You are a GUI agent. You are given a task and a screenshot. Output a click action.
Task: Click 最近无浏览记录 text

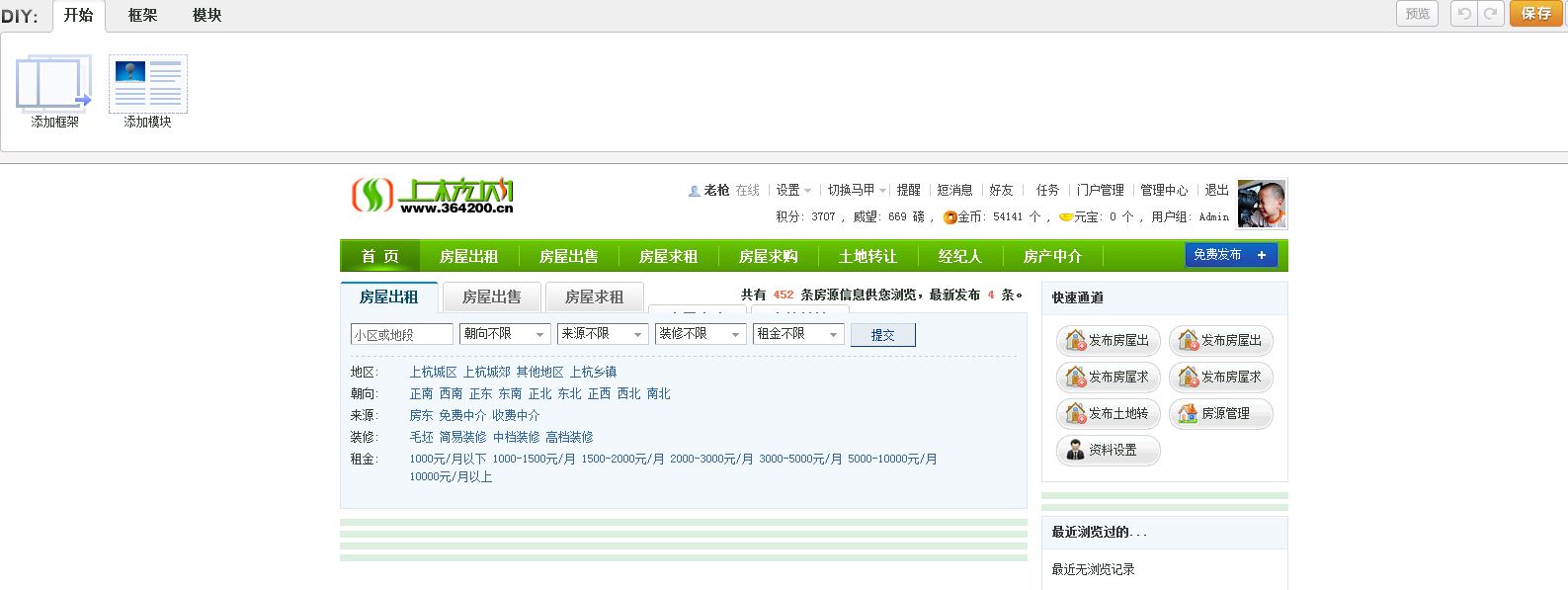(x=1093, y=570)
